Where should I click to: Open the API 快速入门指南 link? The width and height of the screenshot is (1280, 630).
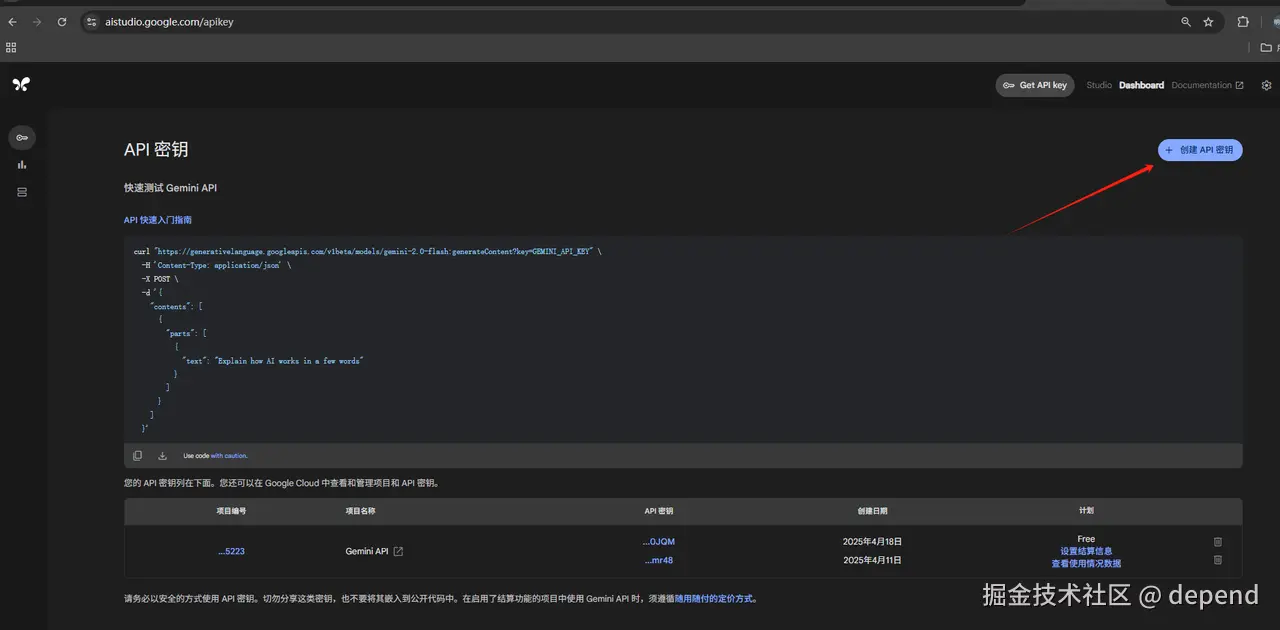[x=158, y=220]
